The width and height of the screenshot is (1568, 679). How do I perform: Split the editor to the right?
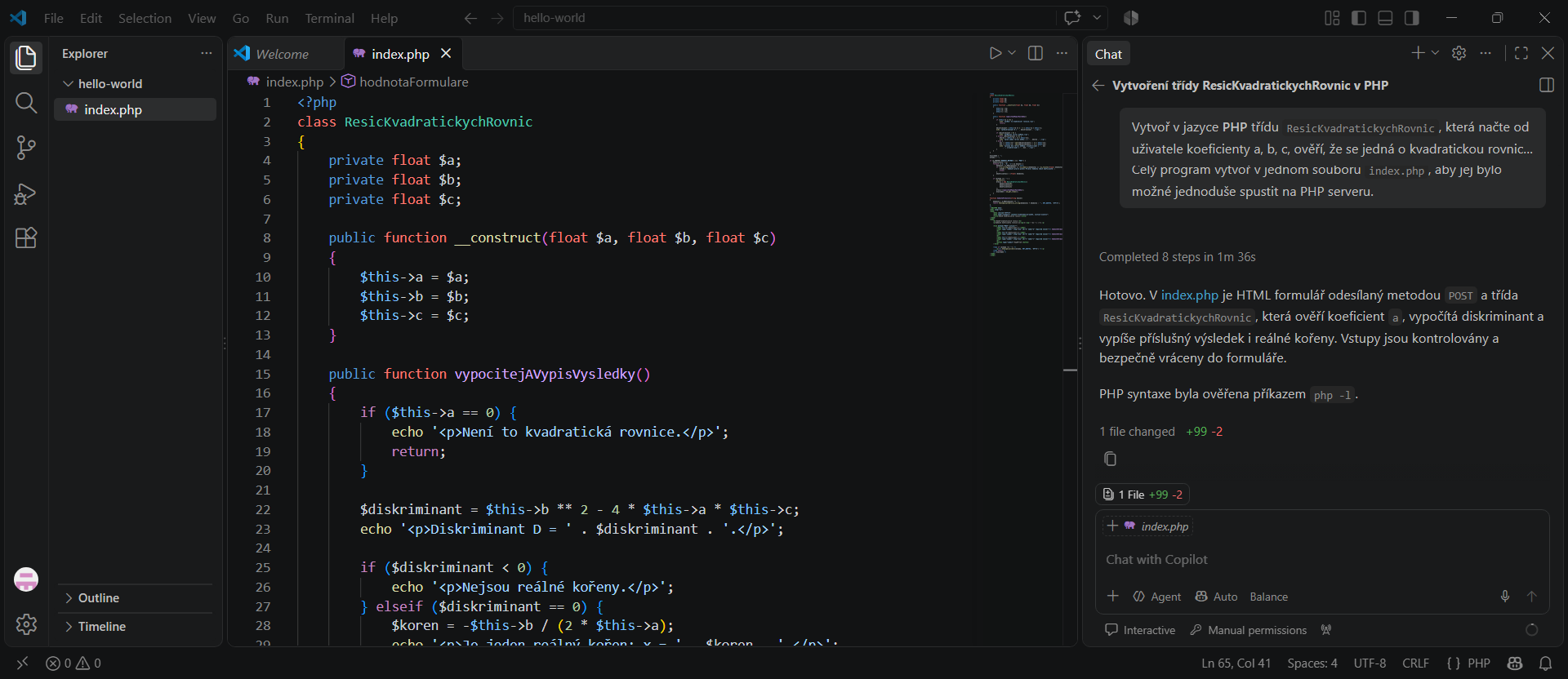1036,53
